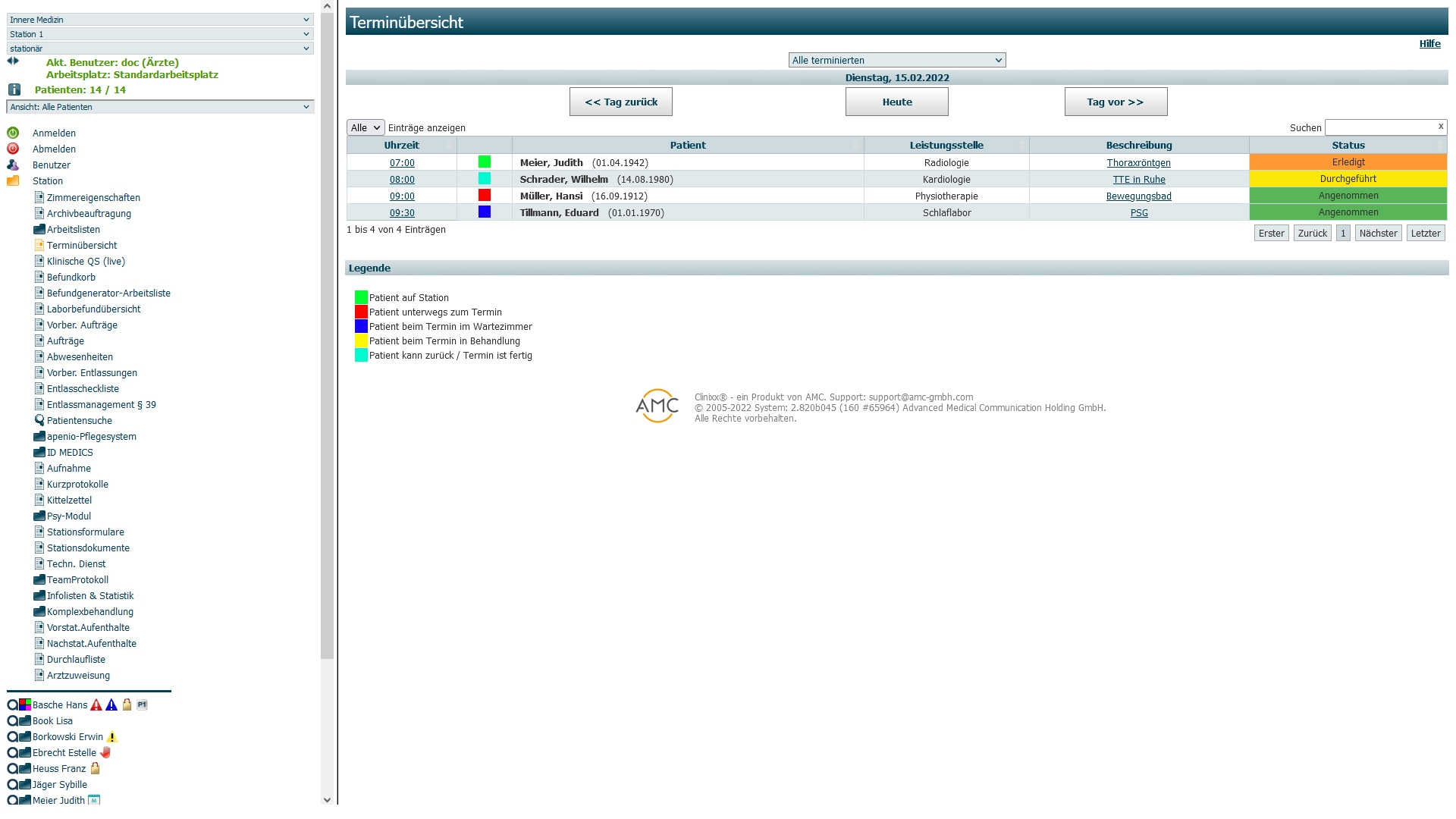Click the green Anmelden power icon
Image resolution: width=1456 pixels, height=819 pixels.
click(x=13, y=133)
